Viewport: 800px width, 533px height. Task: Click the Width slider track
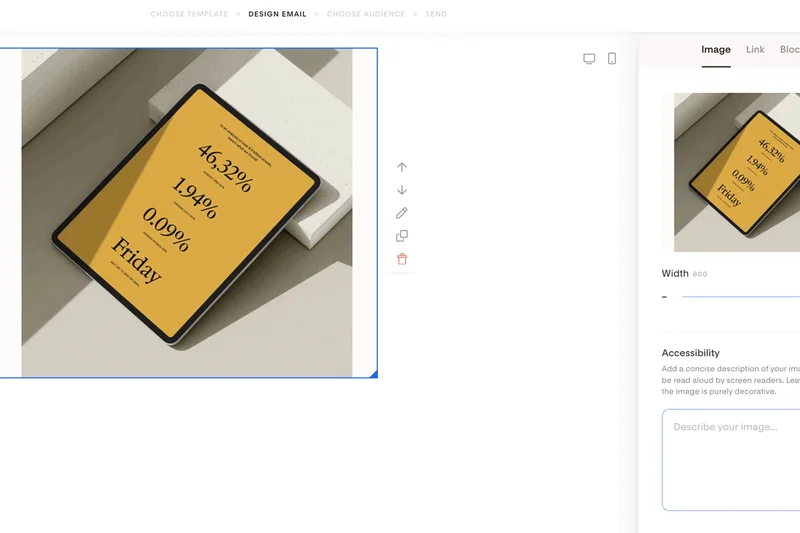(x=740, y=297)
